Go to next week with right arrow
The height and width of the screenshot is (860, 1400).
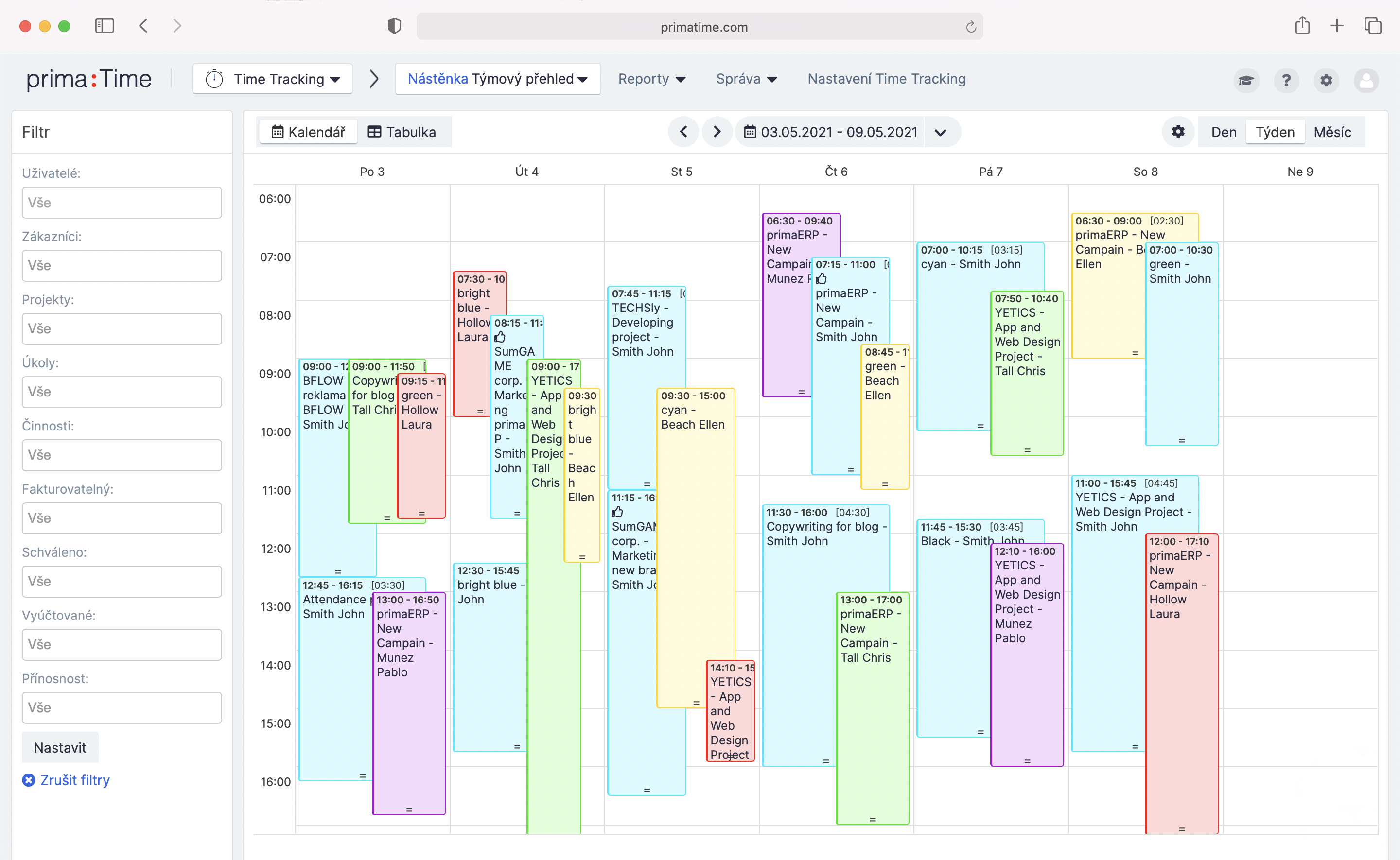coord(717,132)
